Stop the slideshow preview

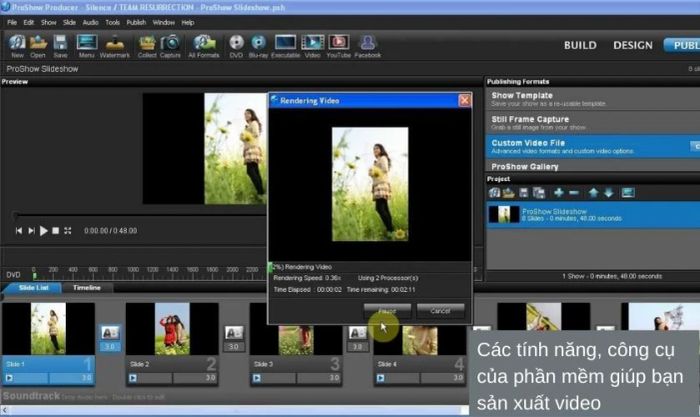[x=55, y=231]
